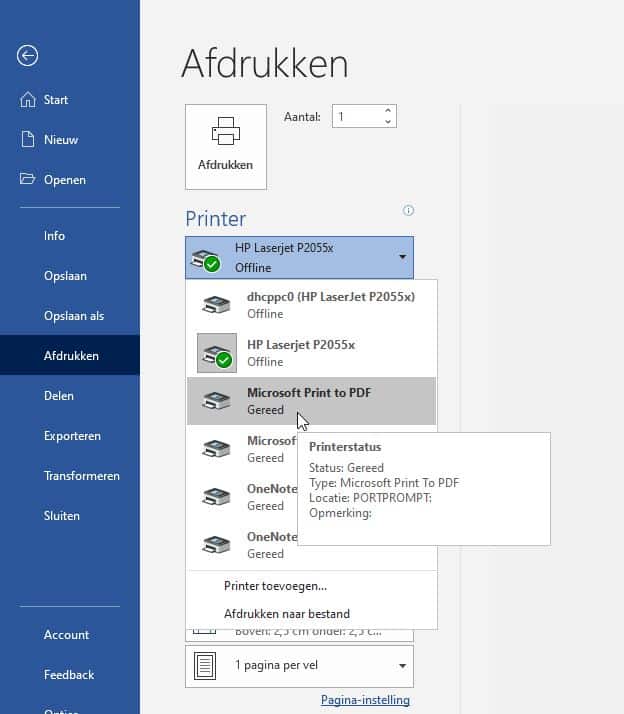The height and width of the screenshot is (714, 624).
Task: Select the first OneNote printer entry
Action: (242, 497)
